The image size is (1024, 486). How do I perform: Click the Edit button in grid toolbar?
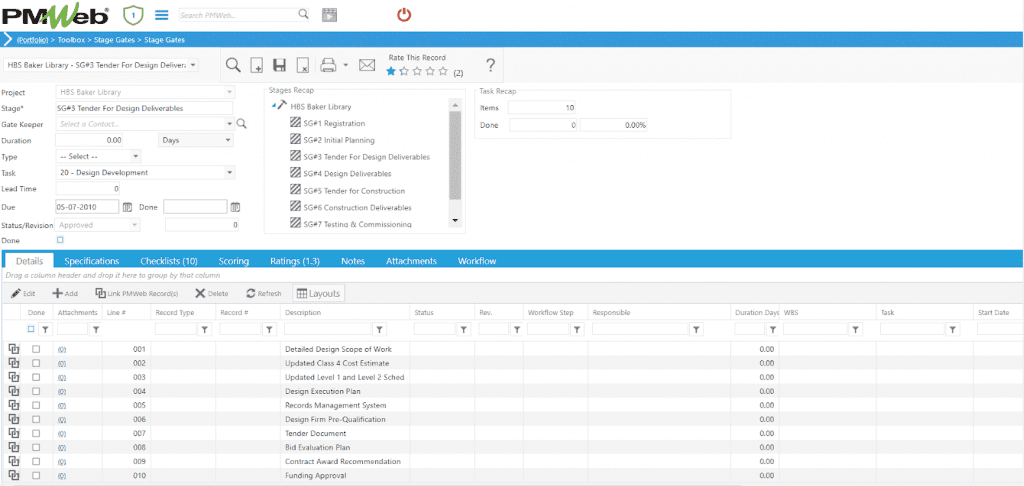[24, 293]
